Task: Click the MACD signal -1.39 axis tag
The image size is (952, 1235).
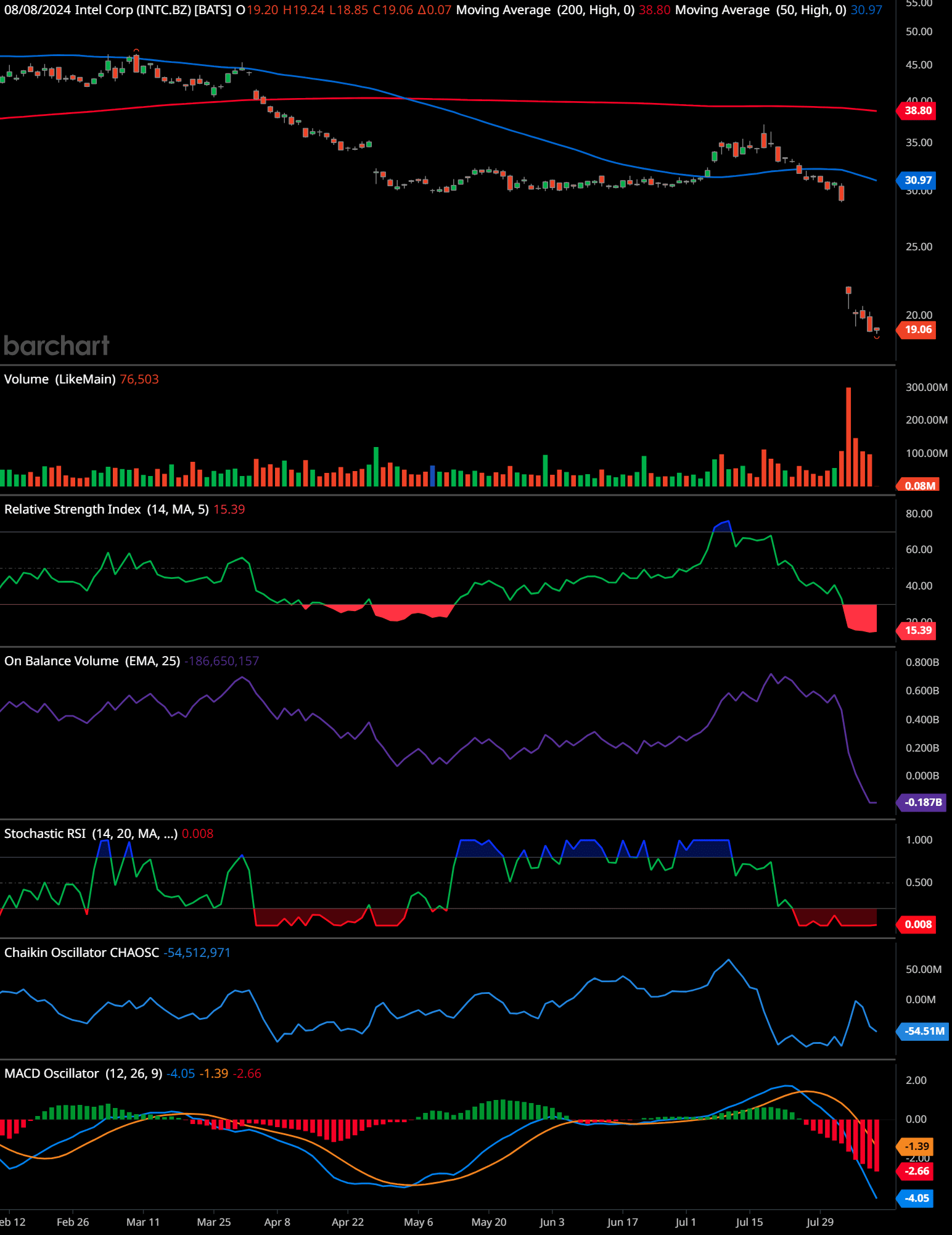Action: 916,1146
